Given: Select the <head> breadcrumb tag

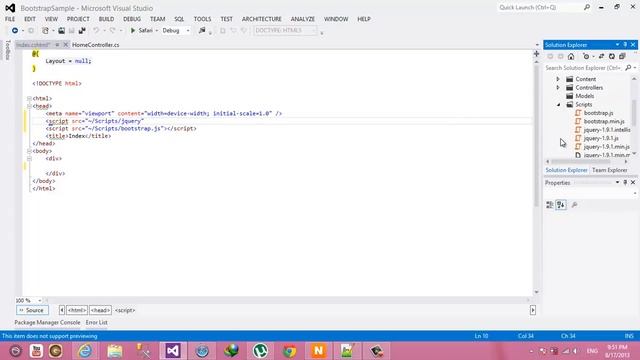Looking at the screenshot, I should tap(100, 310).
